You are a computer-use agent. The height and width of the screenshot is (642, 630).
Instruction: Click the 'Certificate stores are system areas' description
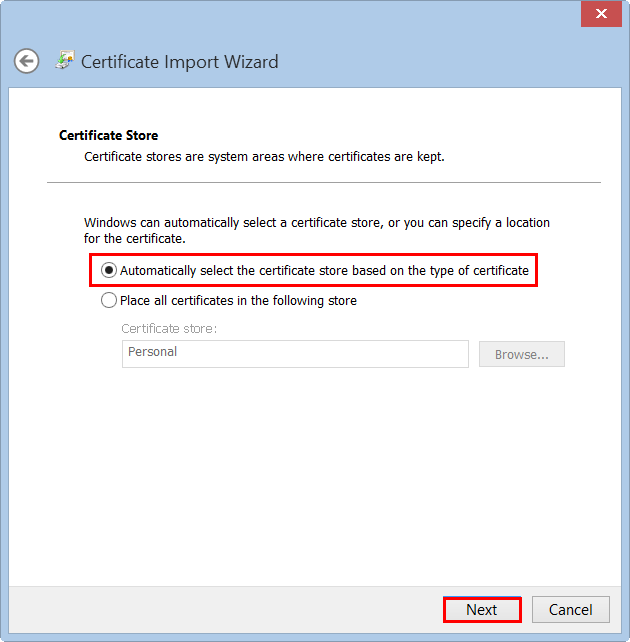pos(264,157)
